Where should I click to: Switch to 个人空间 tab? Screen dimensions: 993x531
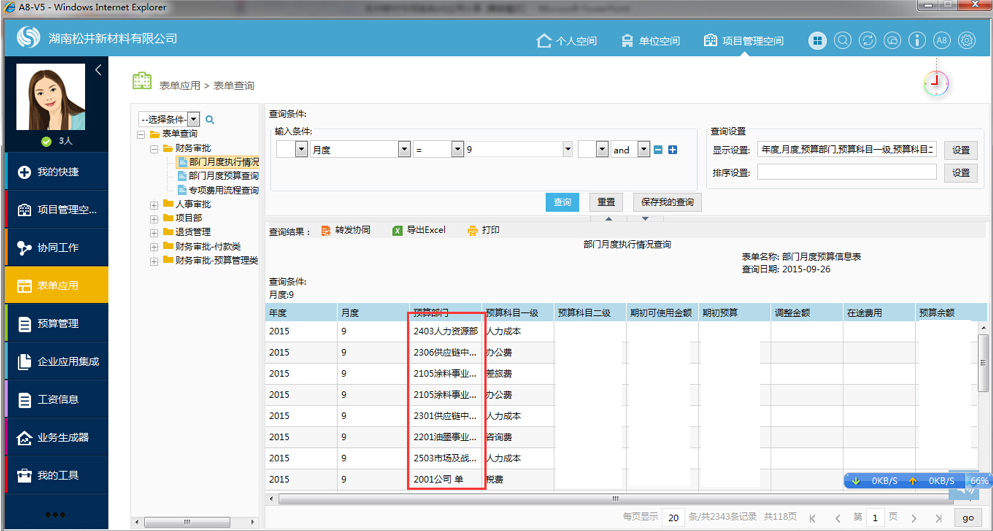click(566, 41)
